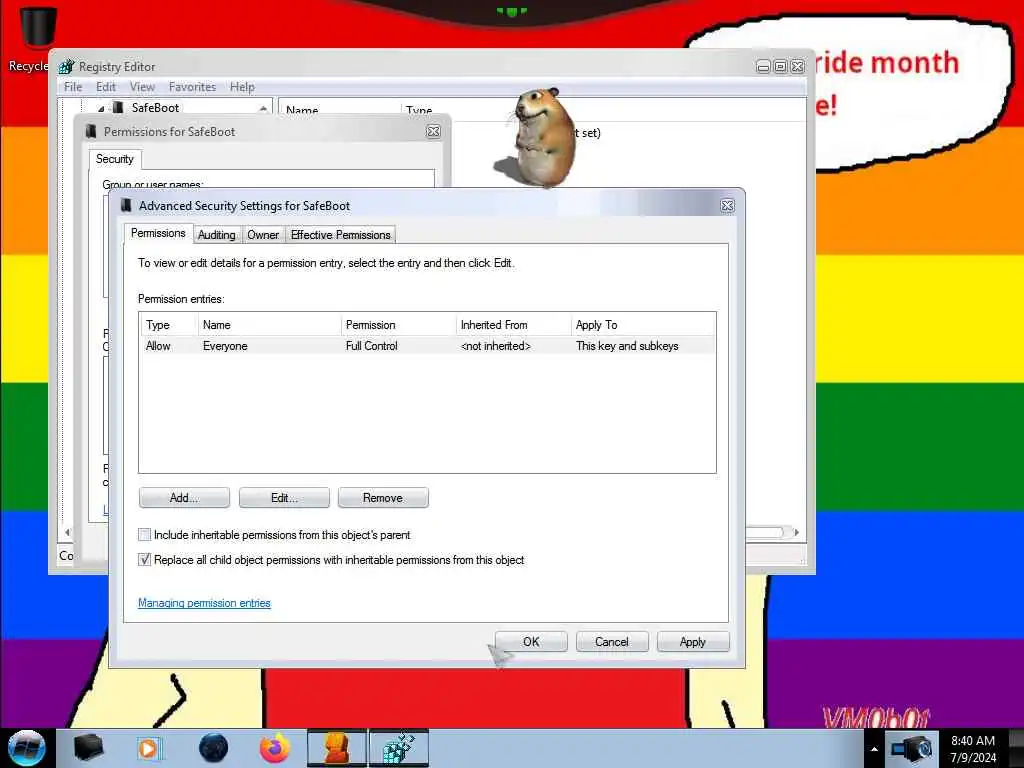Switch to the Auditing tab
This screenshot has height=768, width=1024.
[x=217, y=234]
